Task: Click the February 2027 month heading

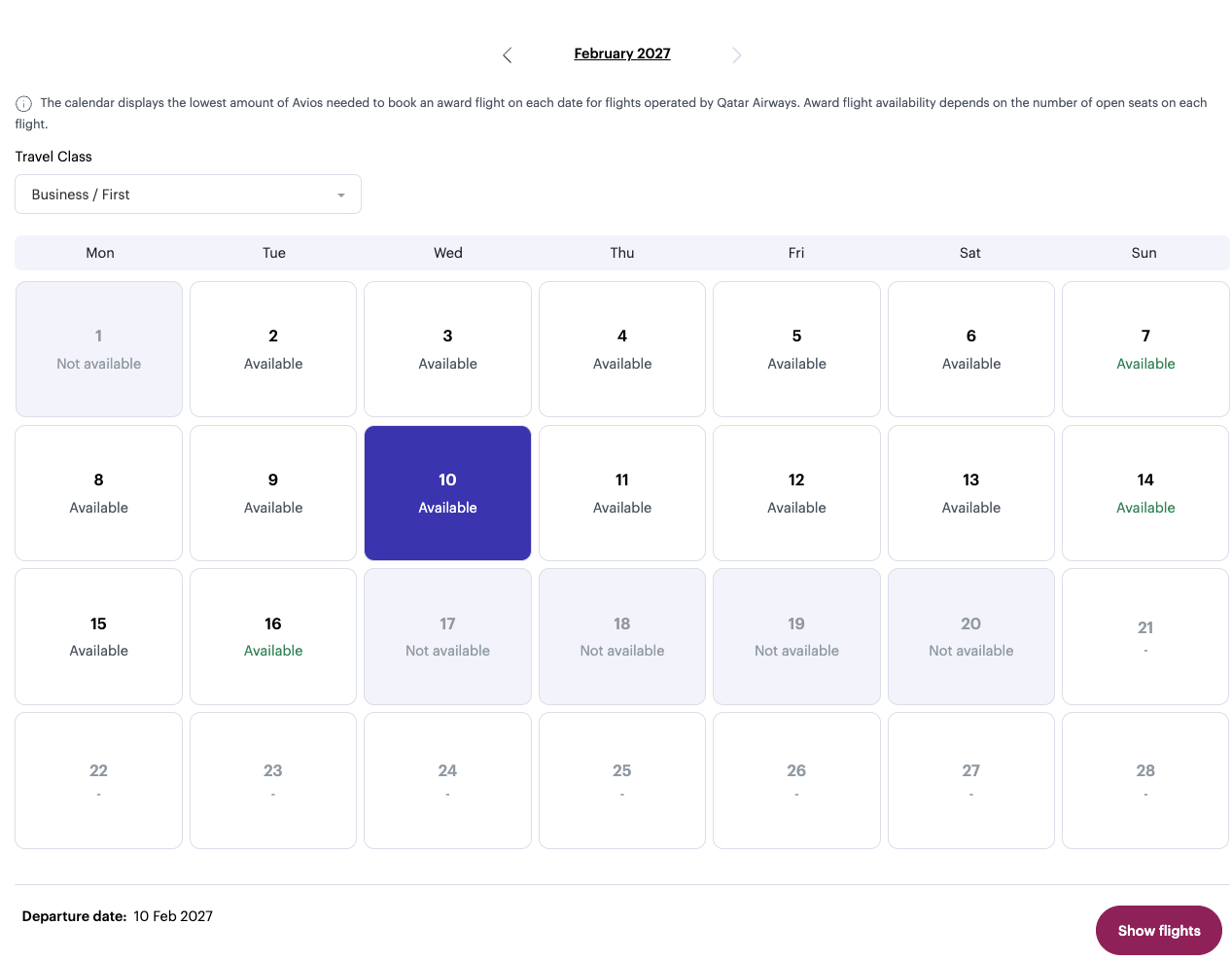Action: point(621,53)
